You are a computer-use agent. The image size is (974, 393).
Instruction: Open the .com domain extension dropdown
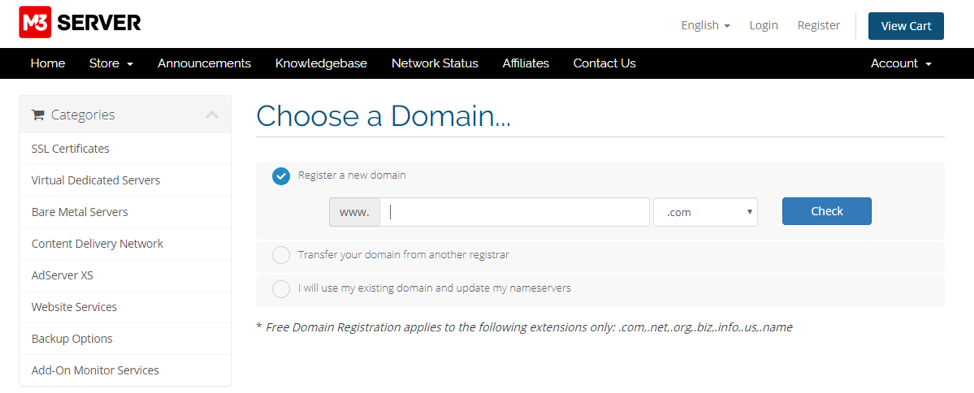click(x=706, y=212)
